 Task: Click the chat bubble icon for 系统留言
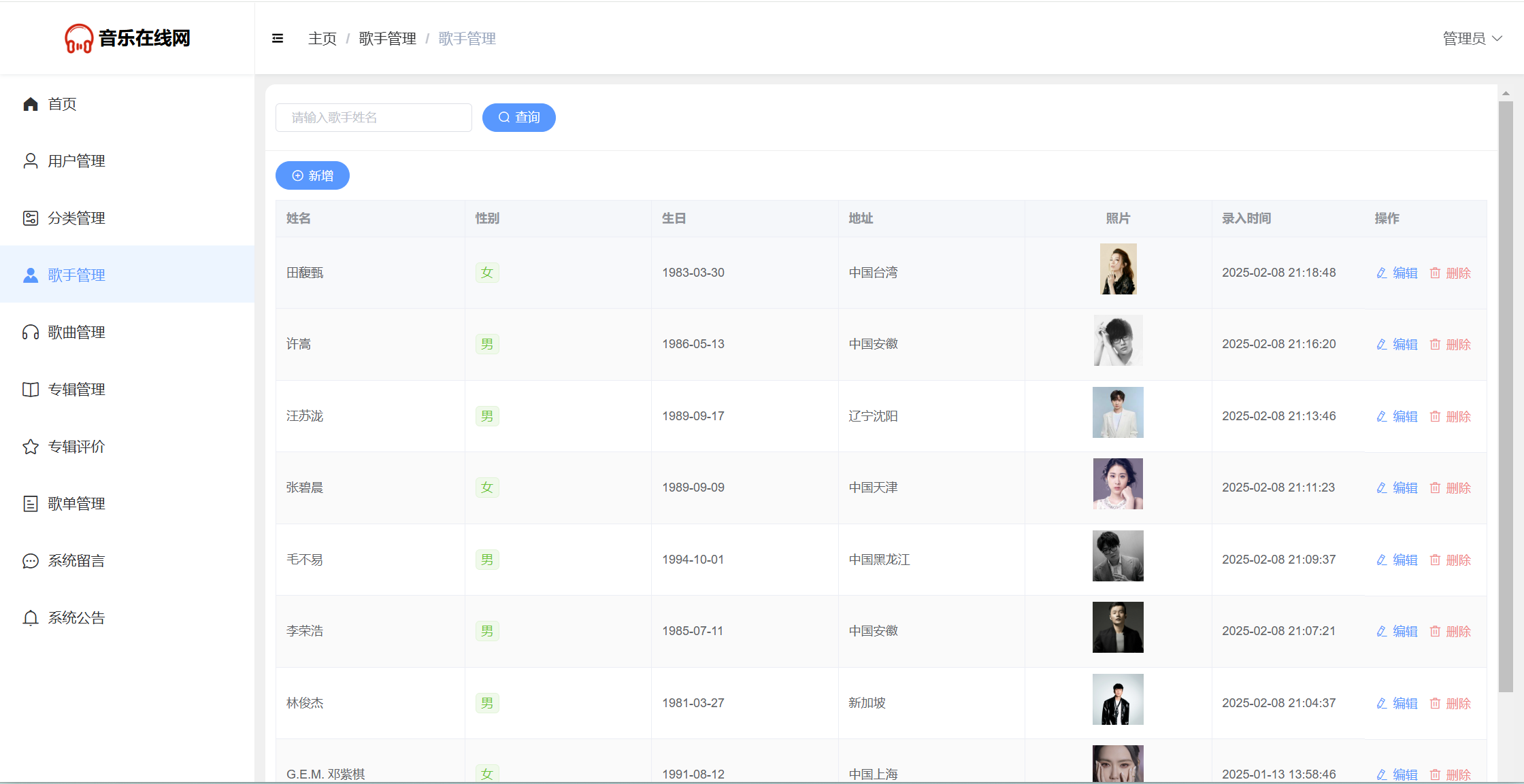(x=31, y=561)
